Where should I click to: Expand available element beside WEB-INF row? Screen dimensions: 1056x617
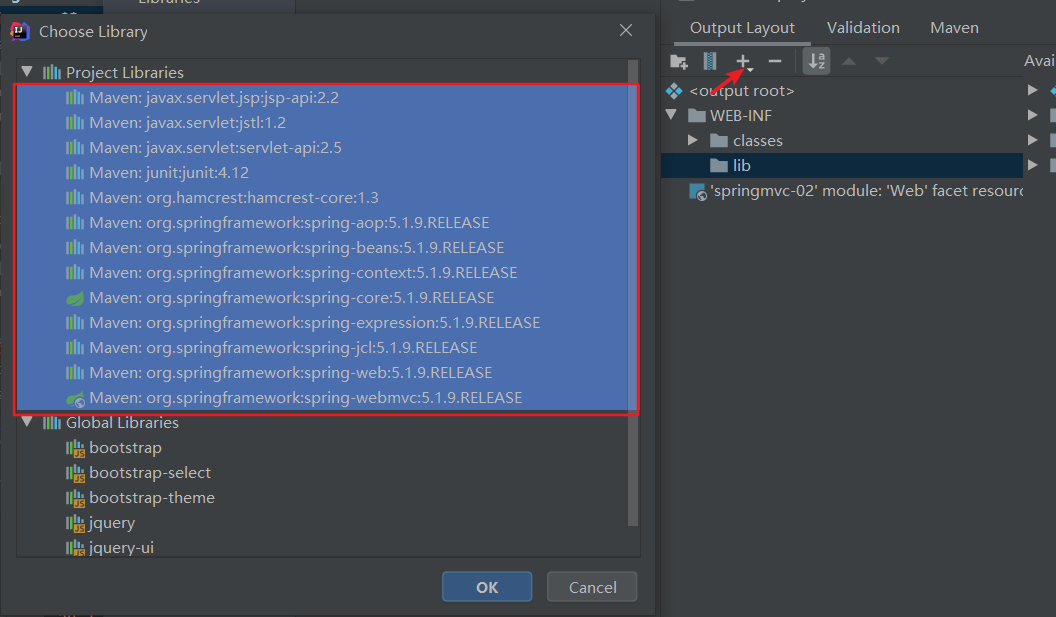tap(1032, 115)
